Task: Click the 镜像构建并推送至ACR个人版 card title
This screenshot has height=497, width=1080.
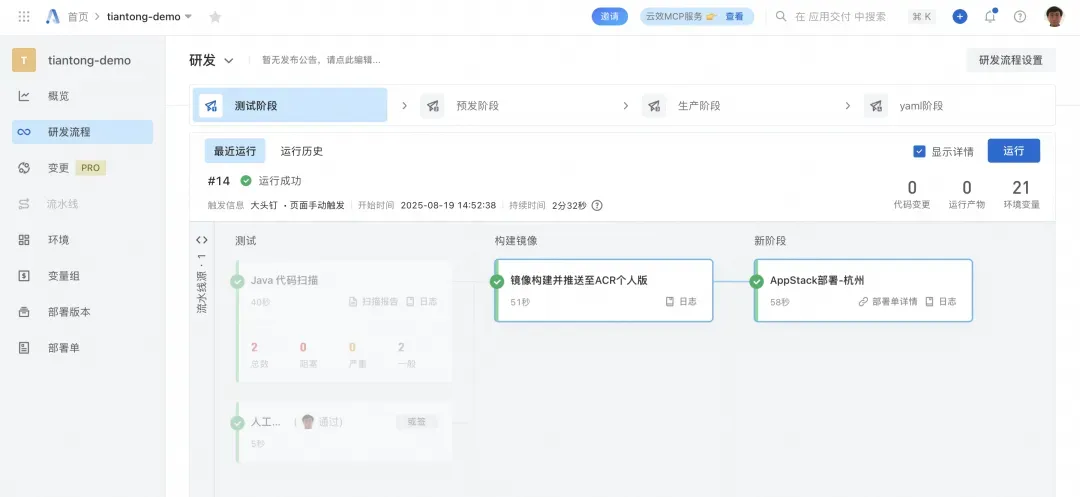Action: pos(579,280)
